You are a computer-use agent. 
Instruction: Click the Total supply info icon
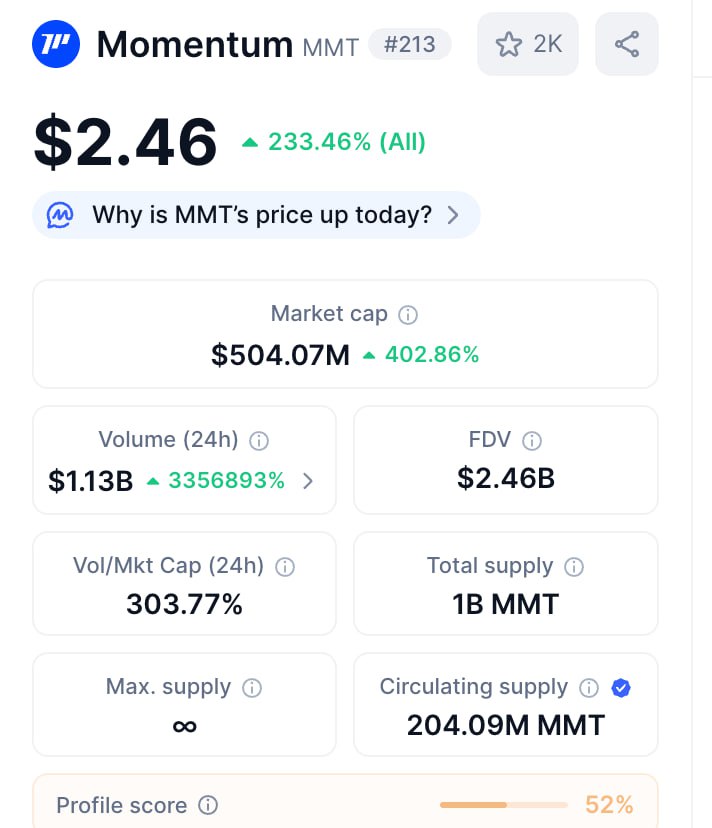(x=574, y=567)
